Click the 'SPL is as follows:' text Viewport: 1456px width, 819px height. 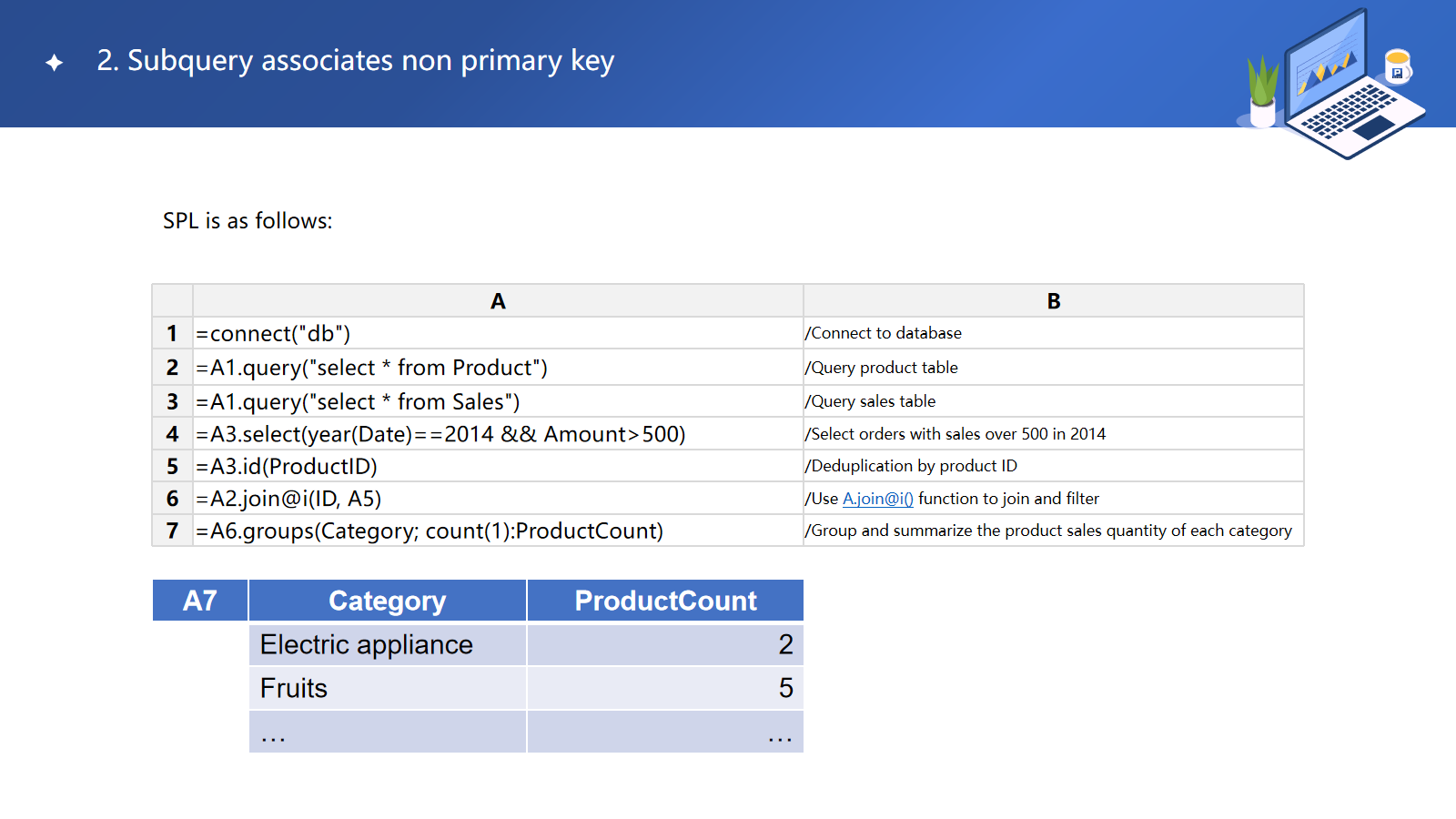(x=248, y=221)
